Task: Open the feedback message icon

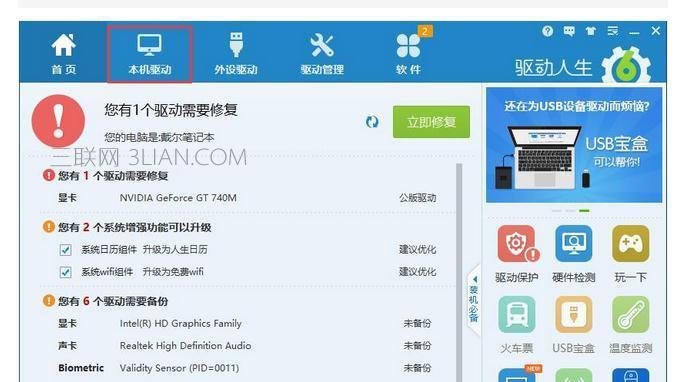Action: [569, 31]
